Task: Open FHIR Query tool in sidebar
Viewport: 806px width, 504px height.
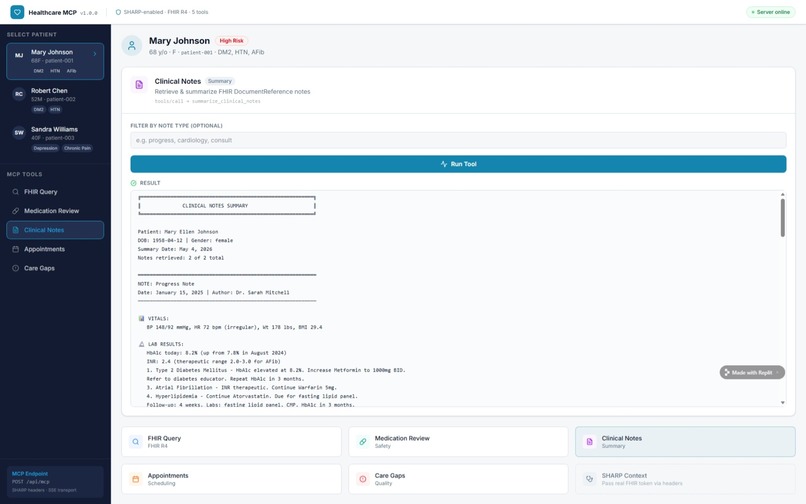Action: coord(55,192)
